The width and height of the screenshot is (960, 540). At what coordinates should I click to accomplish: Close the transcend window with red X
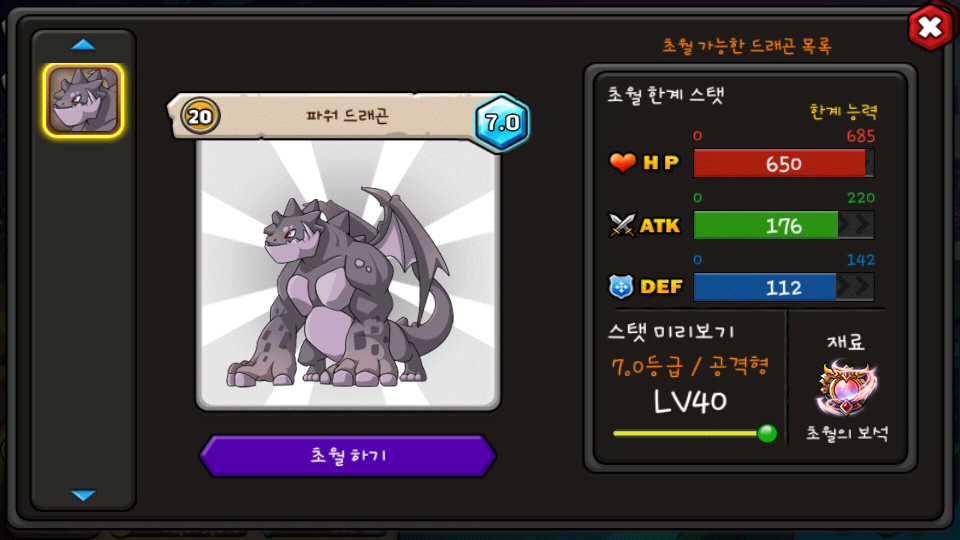click(x=930, y=27)
